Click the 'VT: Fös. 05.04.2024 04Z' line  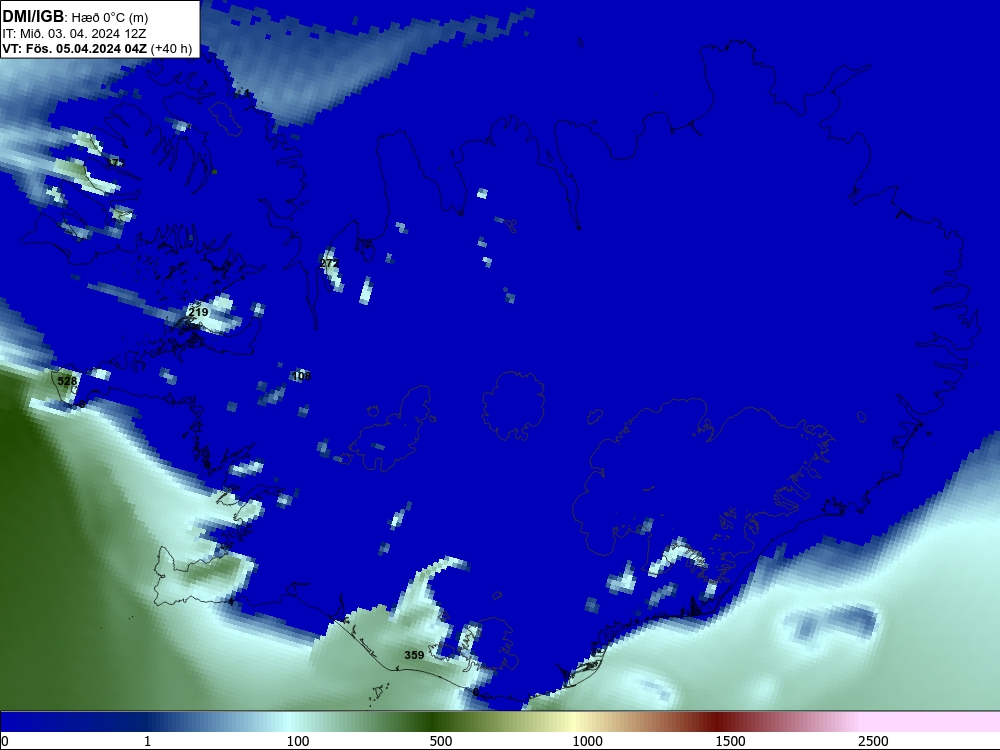[x=75, y=49]
